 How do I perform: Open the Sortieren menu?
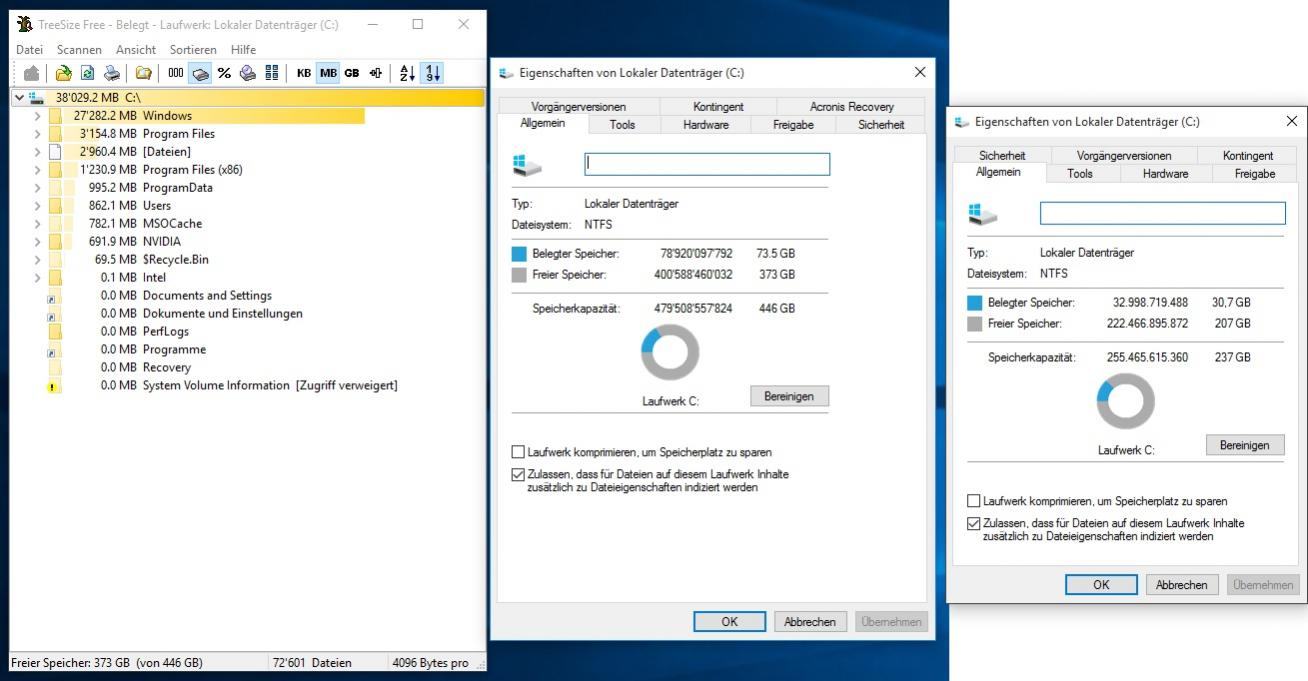click(x=193, y=50)
